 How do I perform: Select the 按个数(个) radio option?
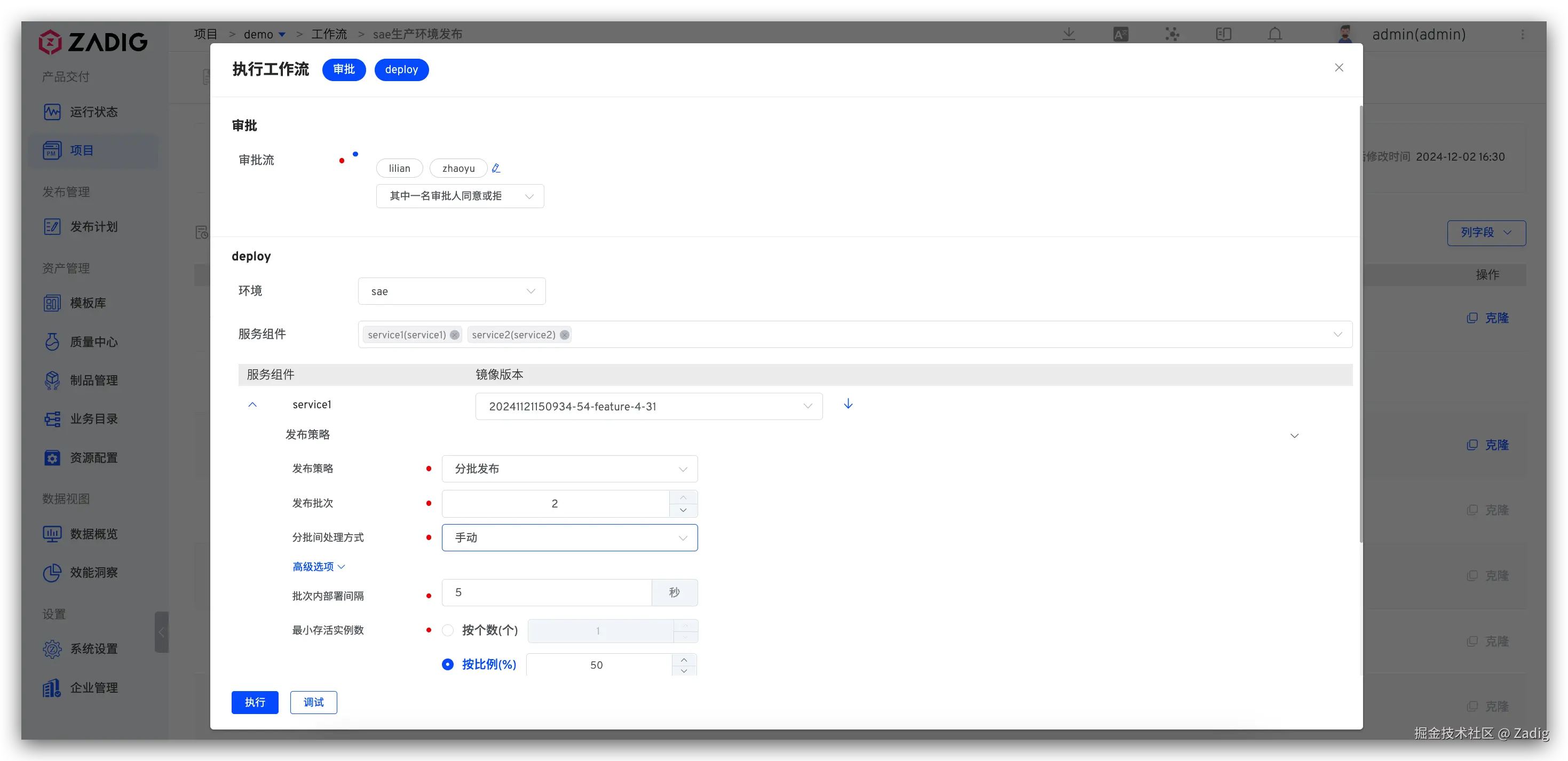(448, 630)
